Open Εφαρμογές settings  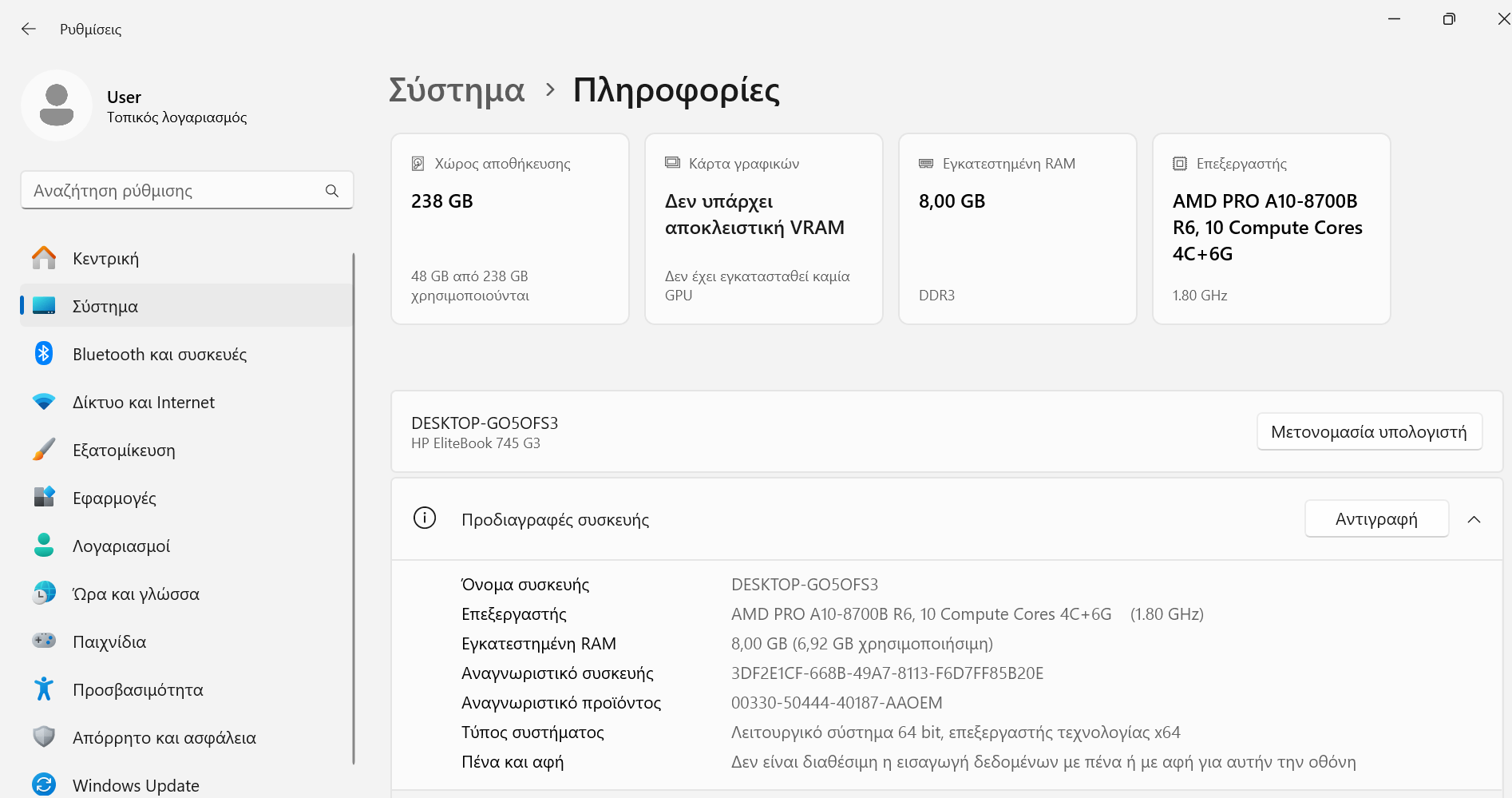click(x=187, y=498)
